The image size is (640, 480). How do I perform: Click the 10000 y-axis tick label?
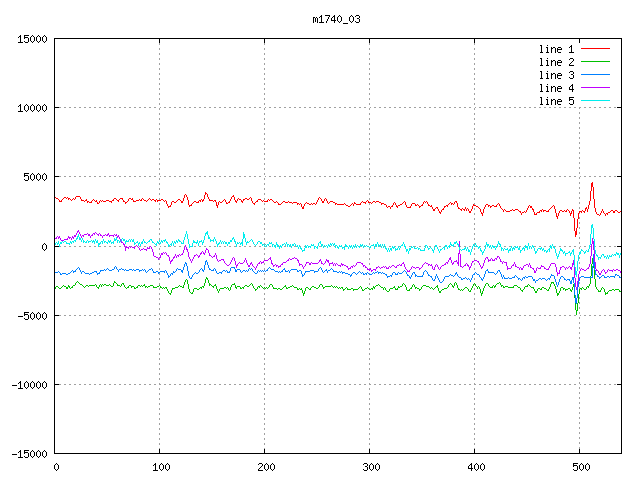pos(31,108)
